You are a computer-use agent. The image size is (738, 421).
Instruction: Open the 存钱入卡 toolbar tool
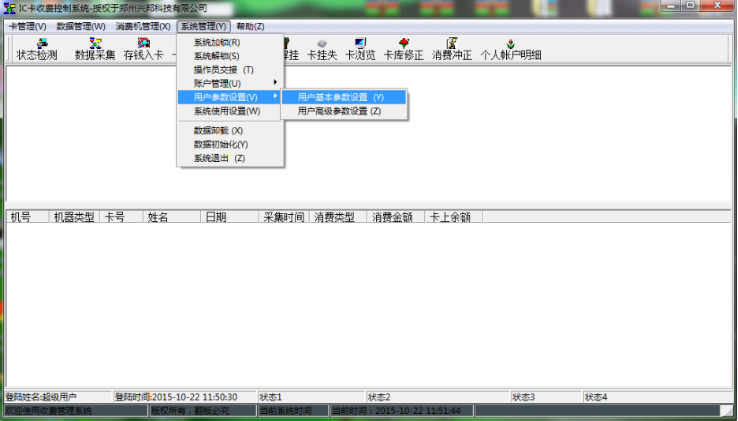pos(143,49)
